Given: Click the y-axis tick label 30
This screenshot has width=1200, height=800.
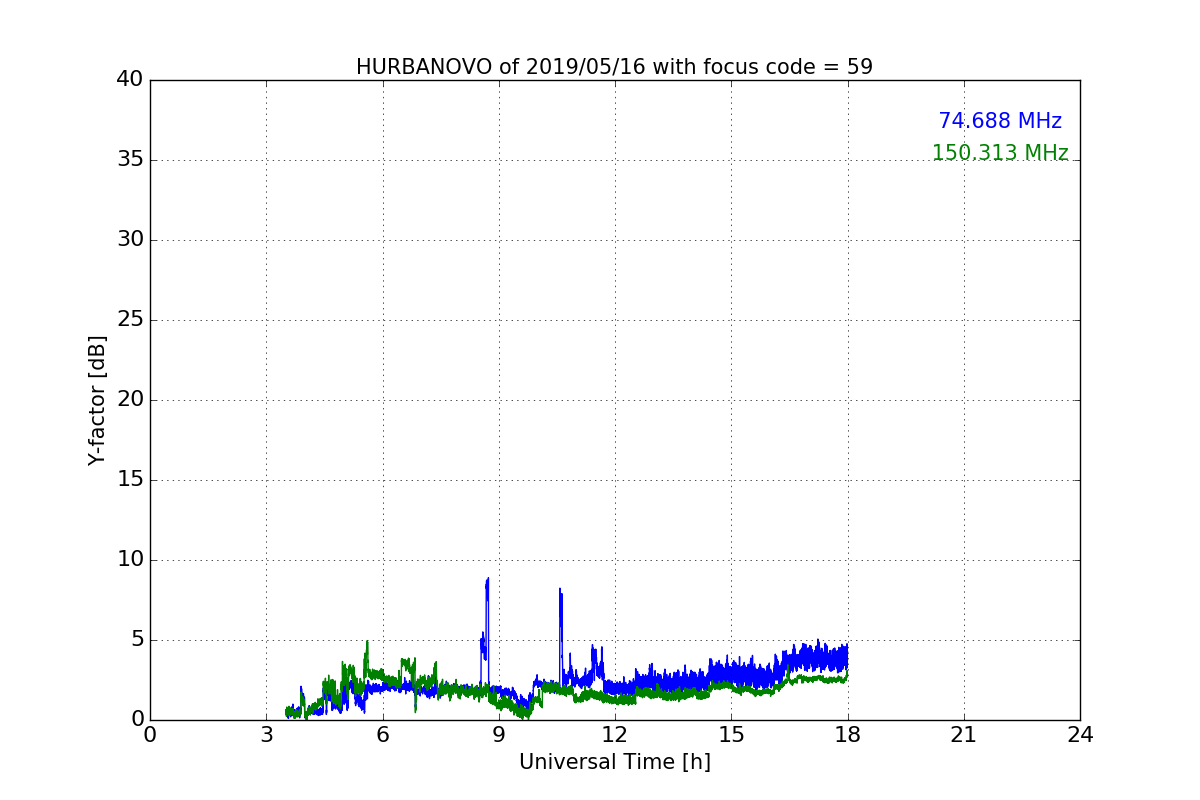Looking at the screenshot, I should (x=130, y=240).
